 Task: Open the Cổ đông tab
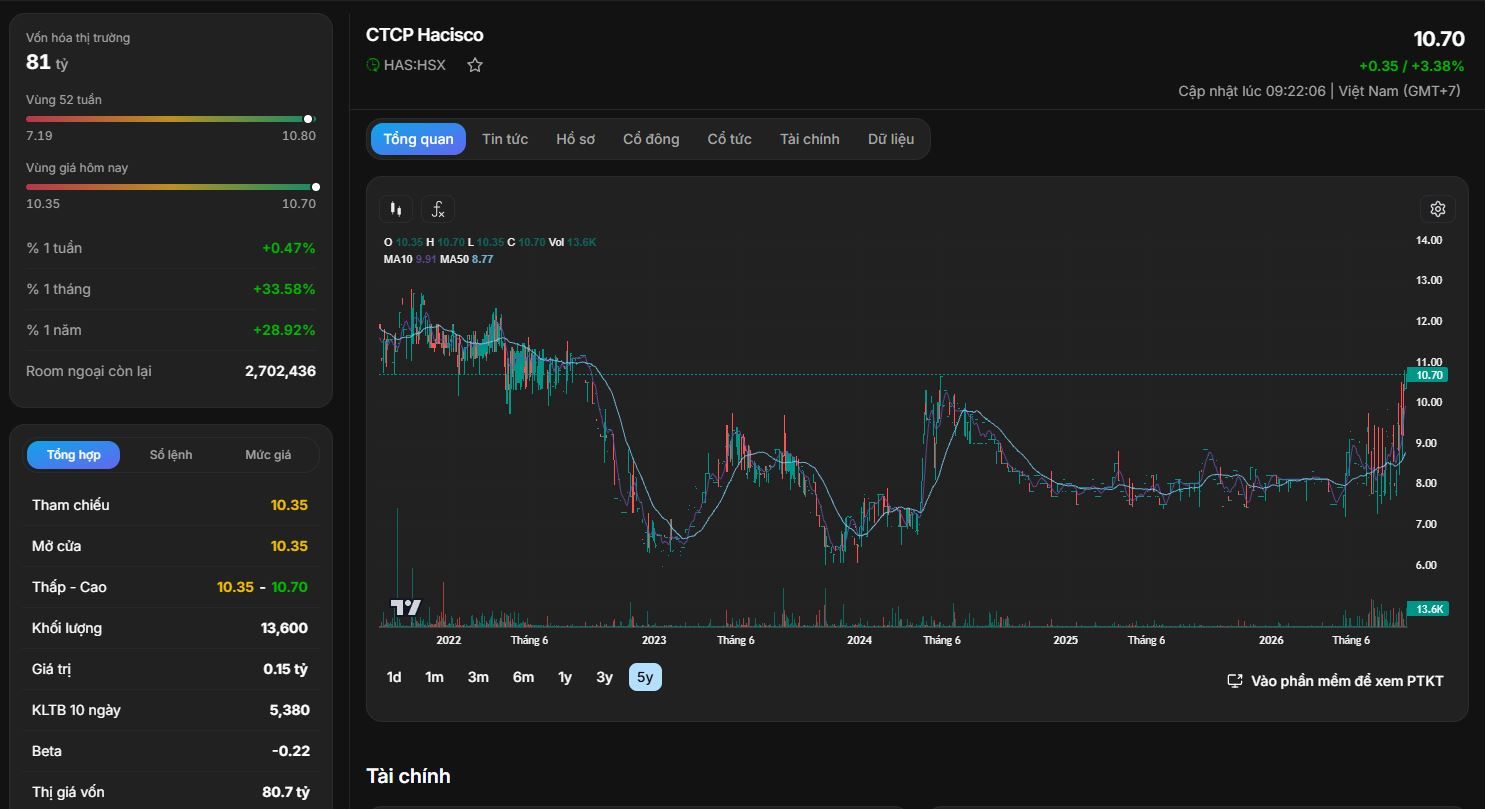[651, 139]
